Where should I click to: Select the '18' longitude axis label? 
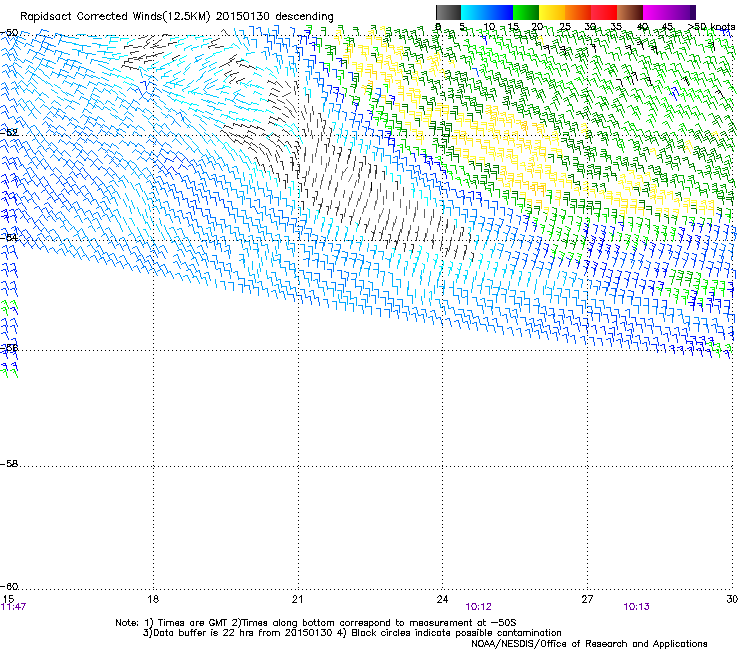click(153, 599)
